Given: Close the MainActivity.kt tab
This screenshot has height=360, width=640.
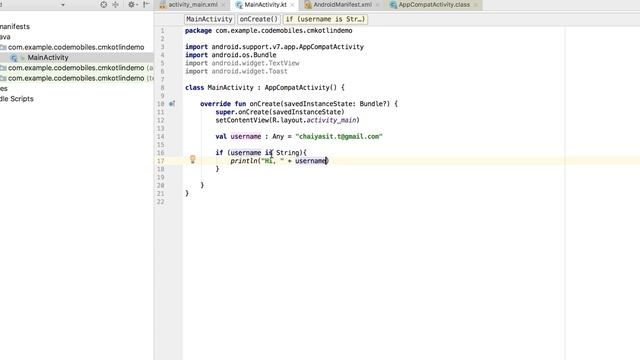Looking at the screenshot, I should click(x=292, y=5).
